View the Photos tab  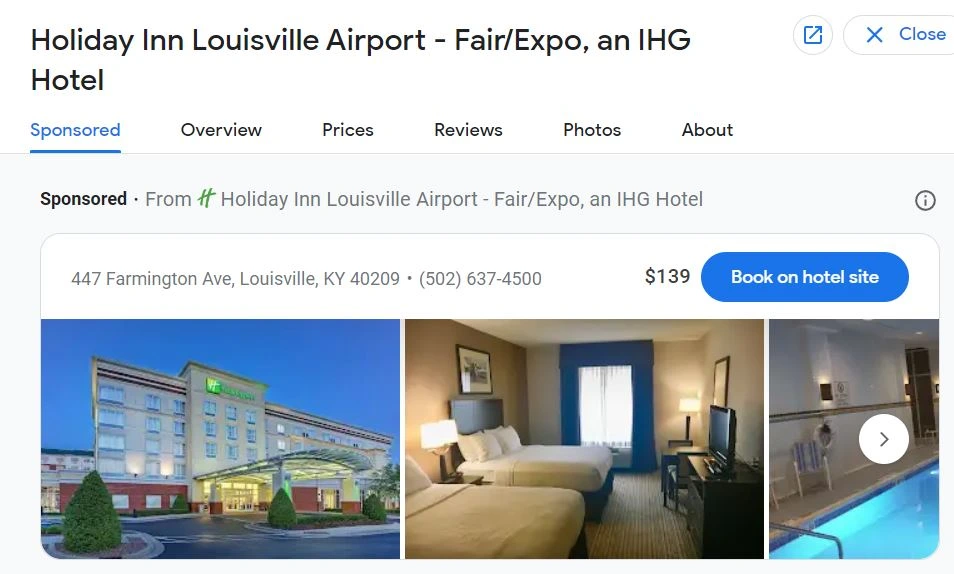591,130
